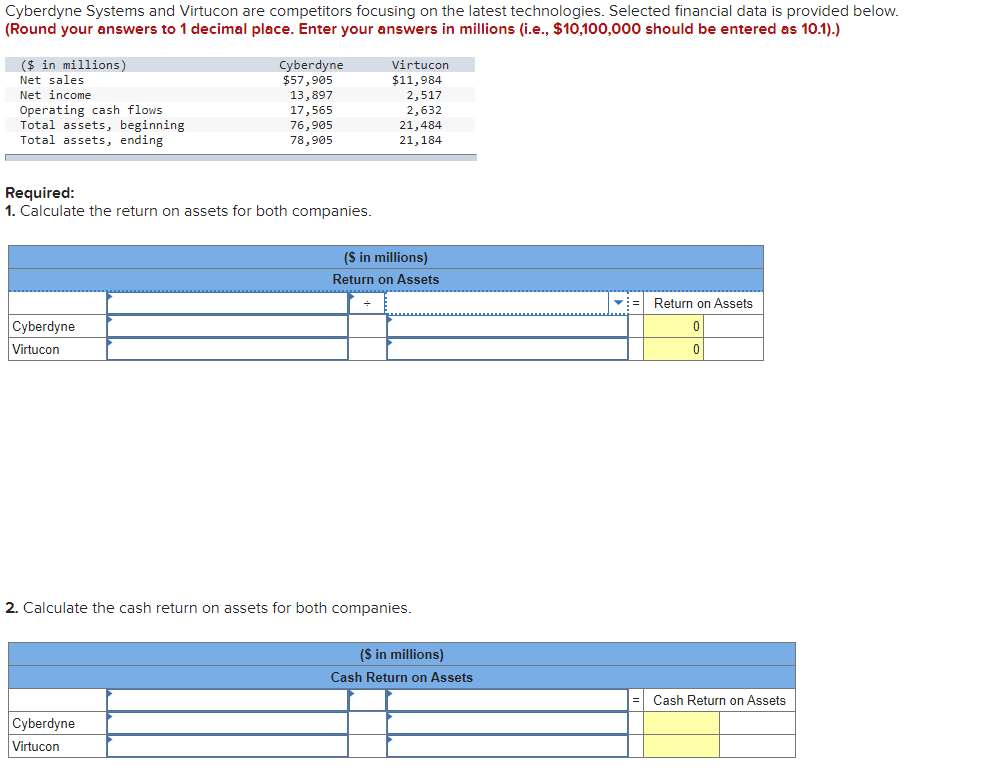
Task: Click the 'Return on Assets' result column label
Action: pyautogui.click(x=703, y=303)
